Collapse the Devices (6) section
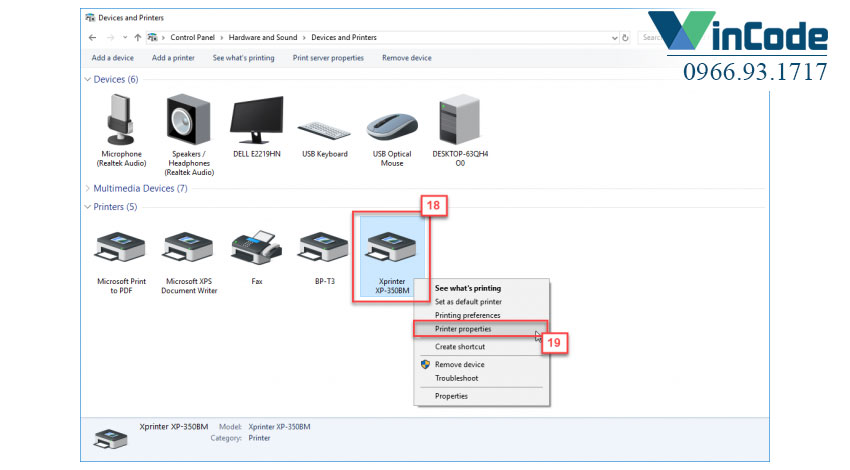 pyautogui.click(x=87, y=79)
